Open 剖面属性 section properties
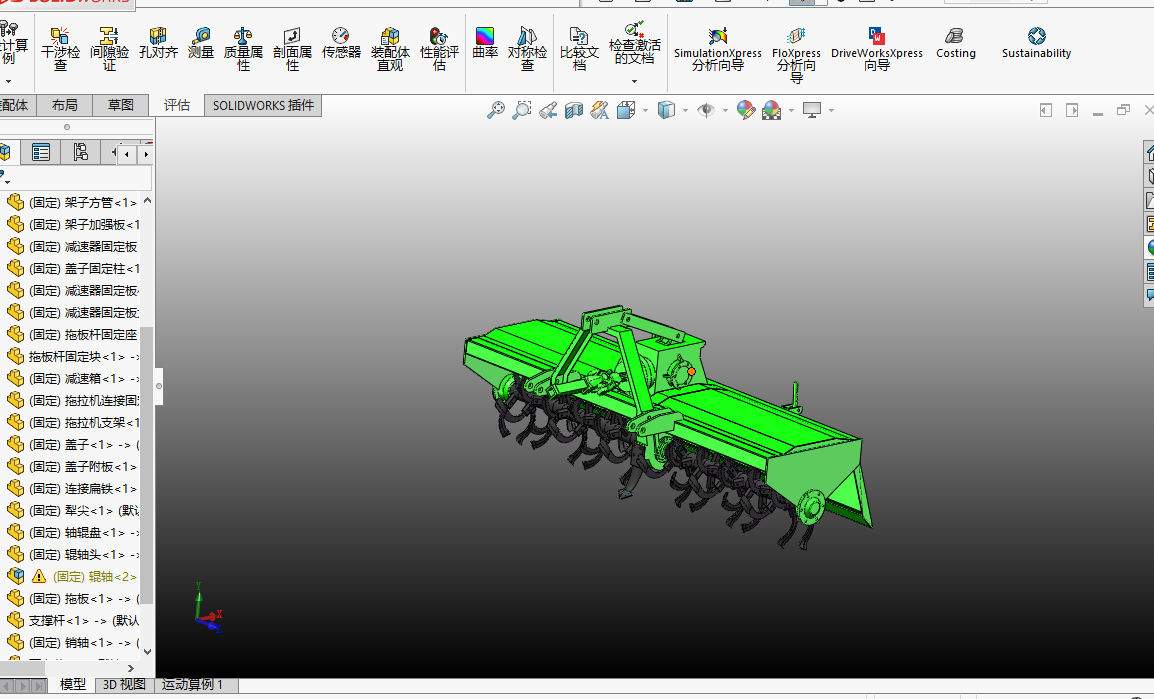The height and width of the screenshot is (699, 1154). 292,49
